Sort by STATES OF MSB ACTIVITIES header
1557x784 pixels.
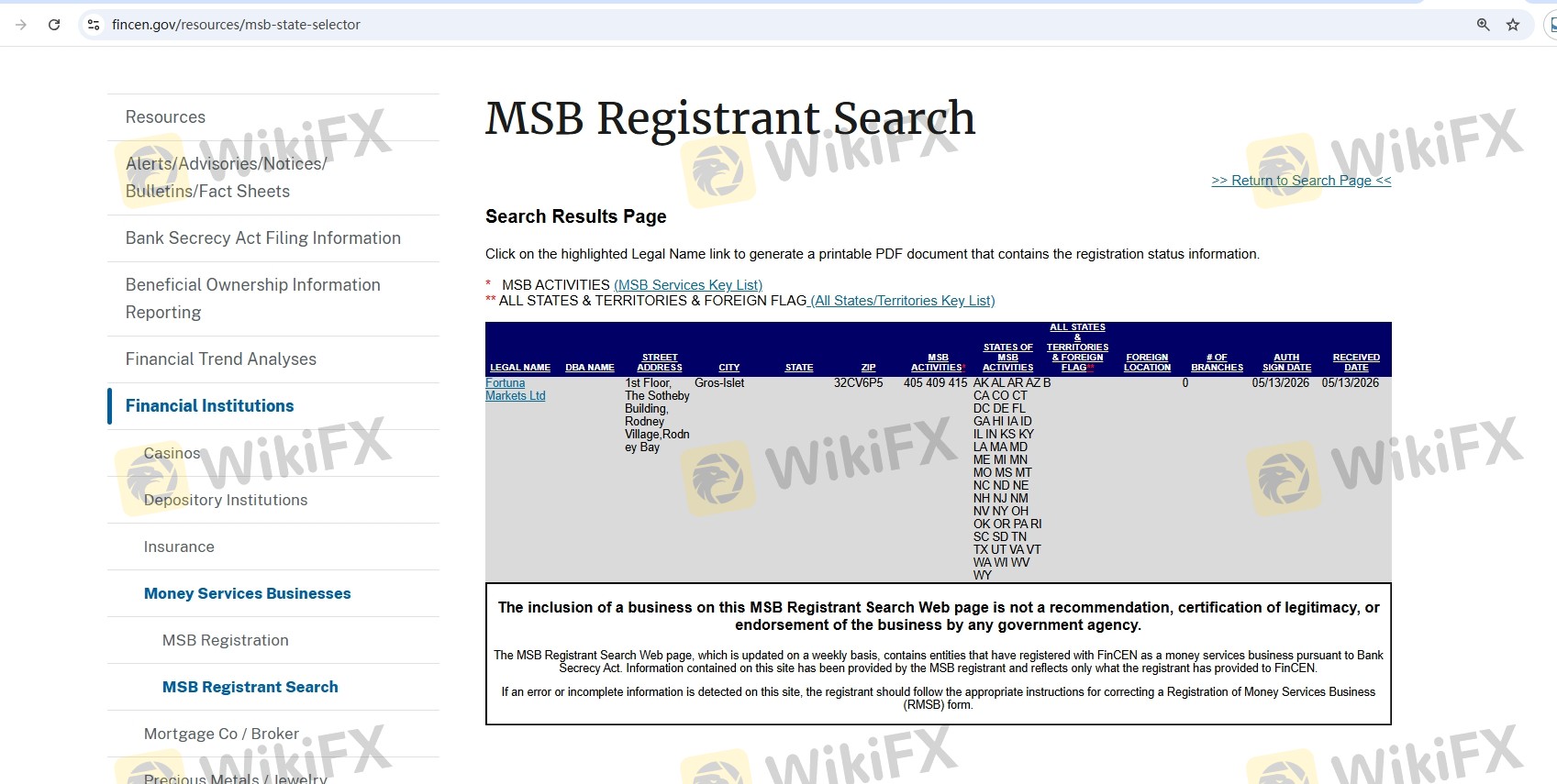coord(1008,358)
